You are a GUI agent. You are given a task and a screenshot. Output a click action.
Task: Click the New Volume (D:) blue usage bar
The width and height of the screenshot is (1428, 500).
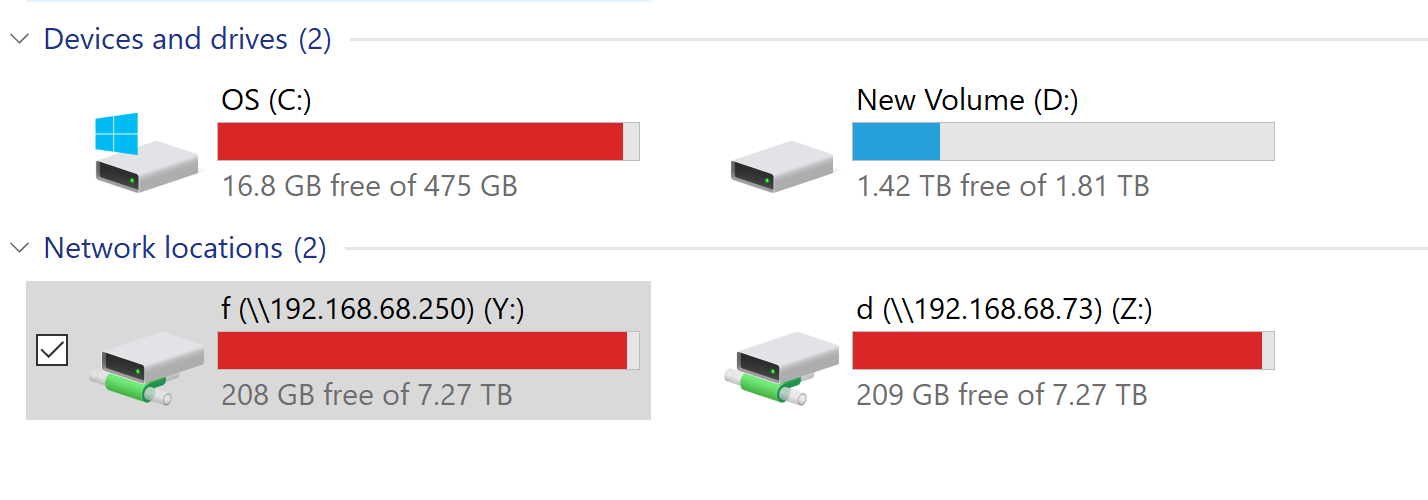[x=896, y=141]
